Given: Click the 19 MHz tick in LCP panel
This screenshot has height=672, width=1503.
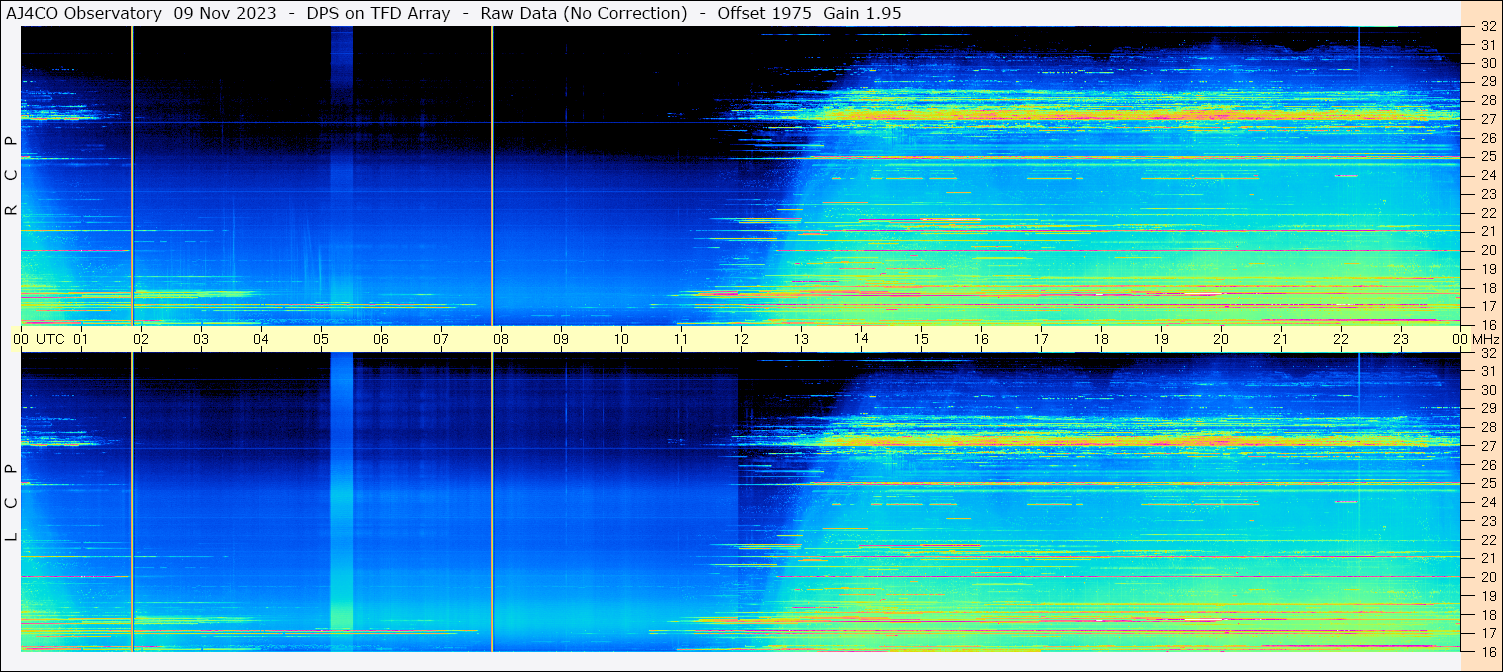Looking at the screenshot, I should (x=1487, y=596).
